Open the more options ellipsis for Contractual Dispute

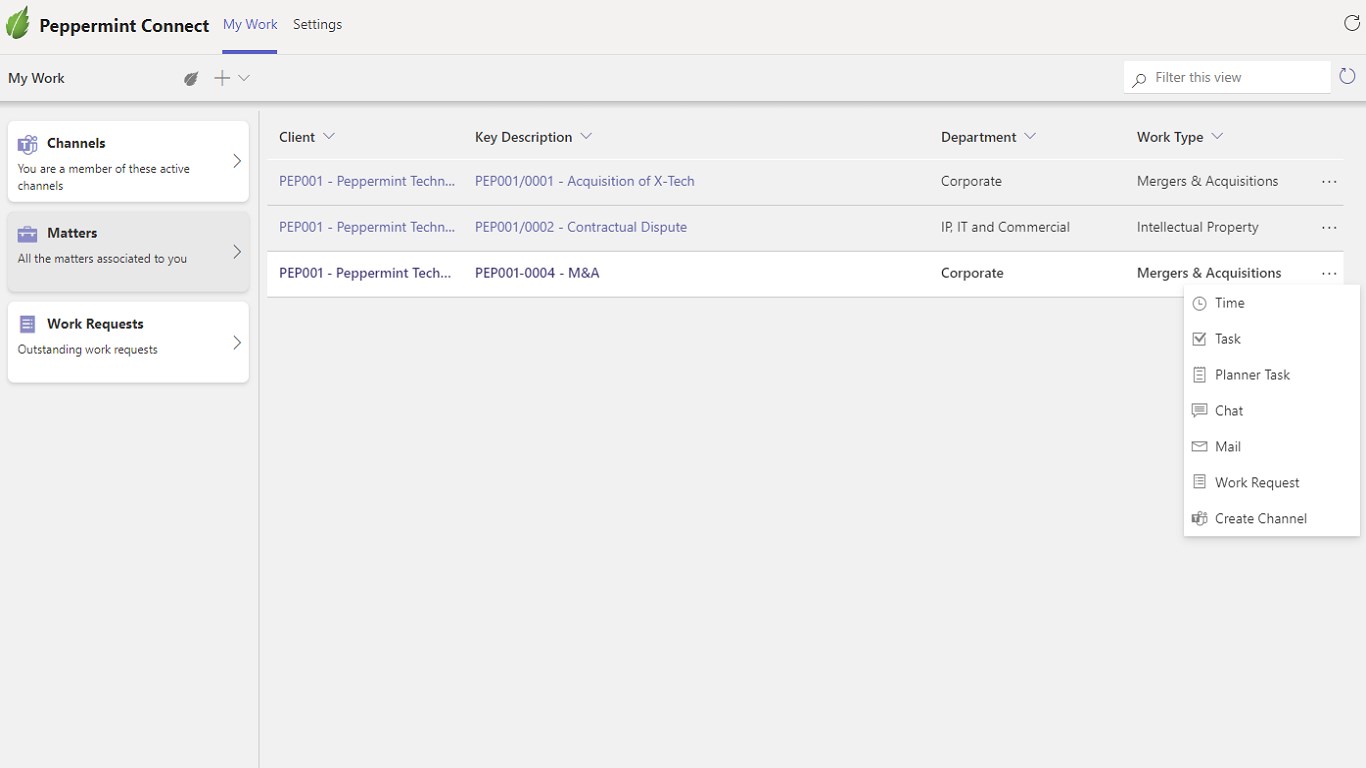pyautogui.click(x=1329, y=228)
